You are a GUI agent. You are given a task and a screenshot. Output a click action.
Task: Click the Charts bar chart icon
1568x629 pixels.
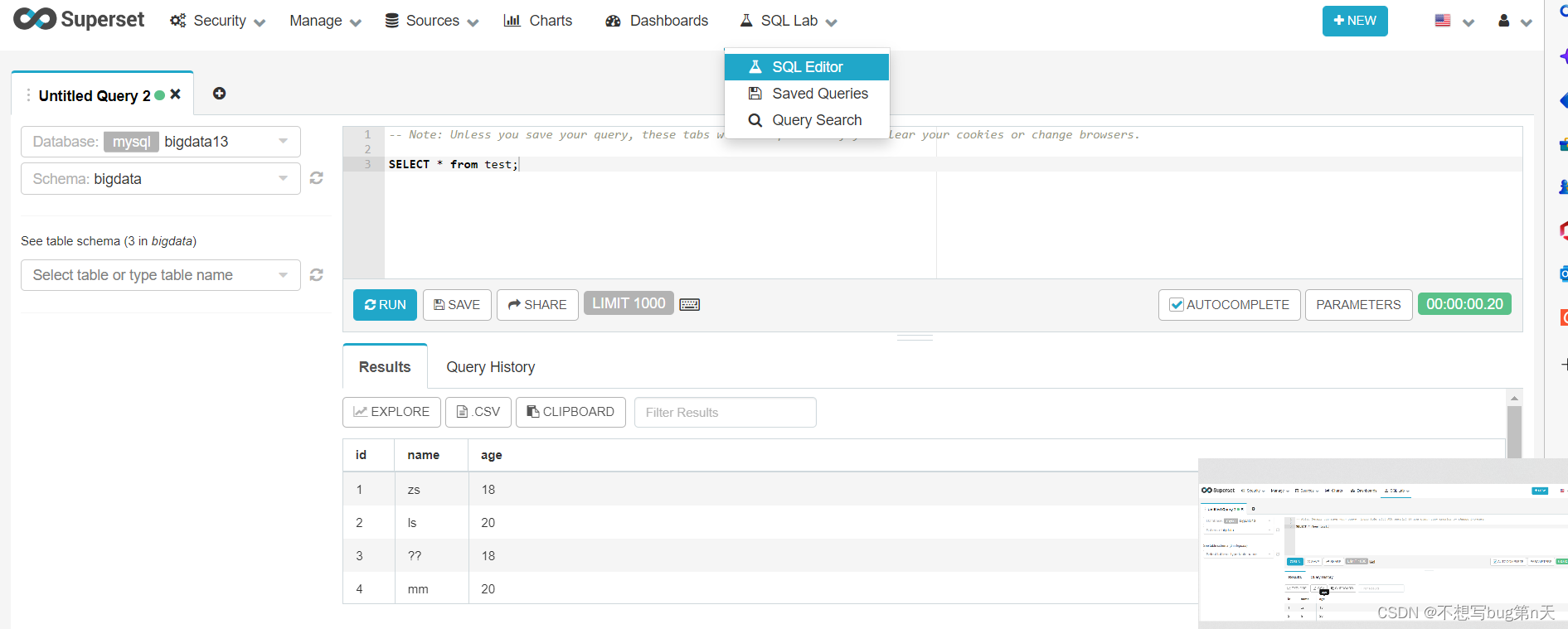[512, 21]
